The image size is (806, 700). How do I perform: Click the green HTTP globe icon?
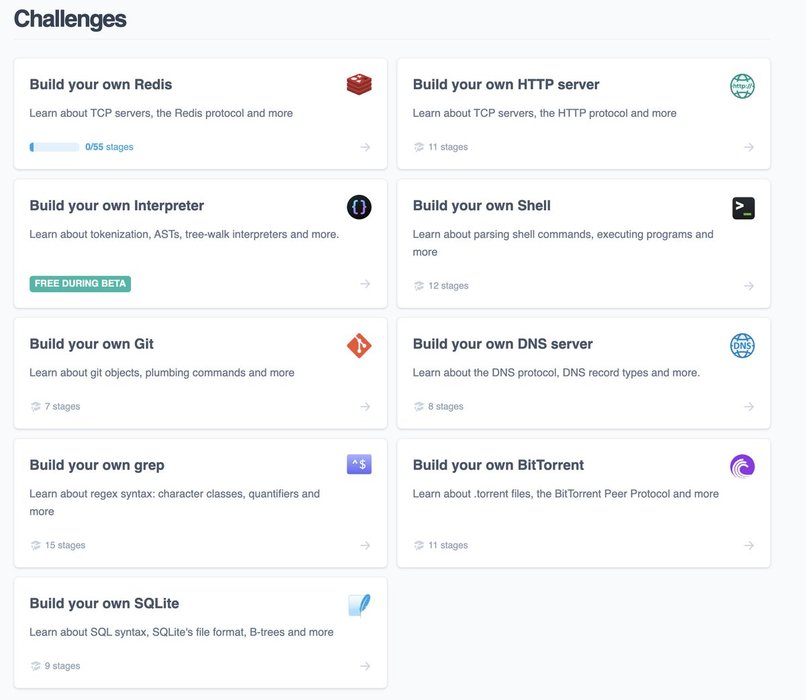(742, 86)
